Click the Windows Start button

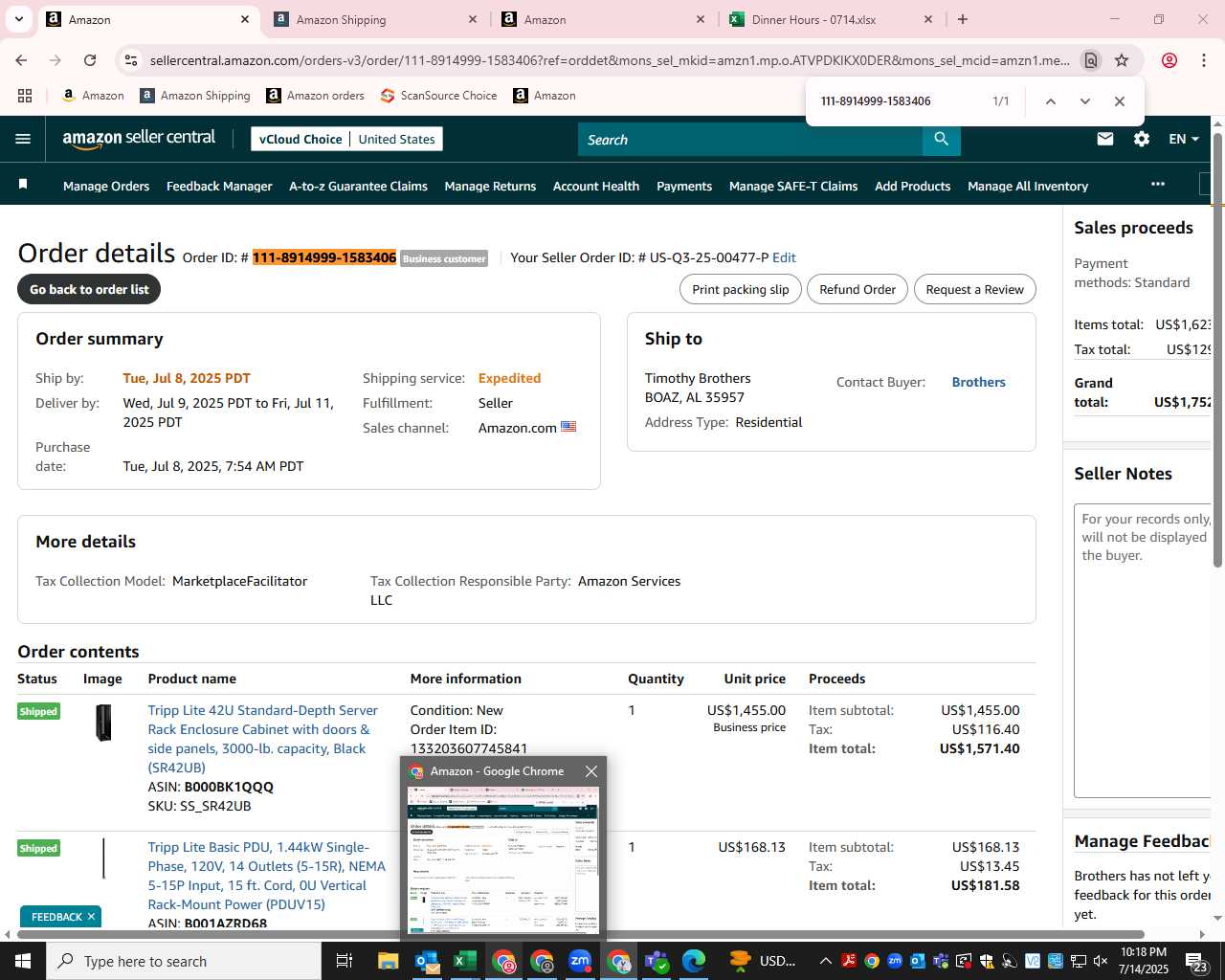point(23,961)
